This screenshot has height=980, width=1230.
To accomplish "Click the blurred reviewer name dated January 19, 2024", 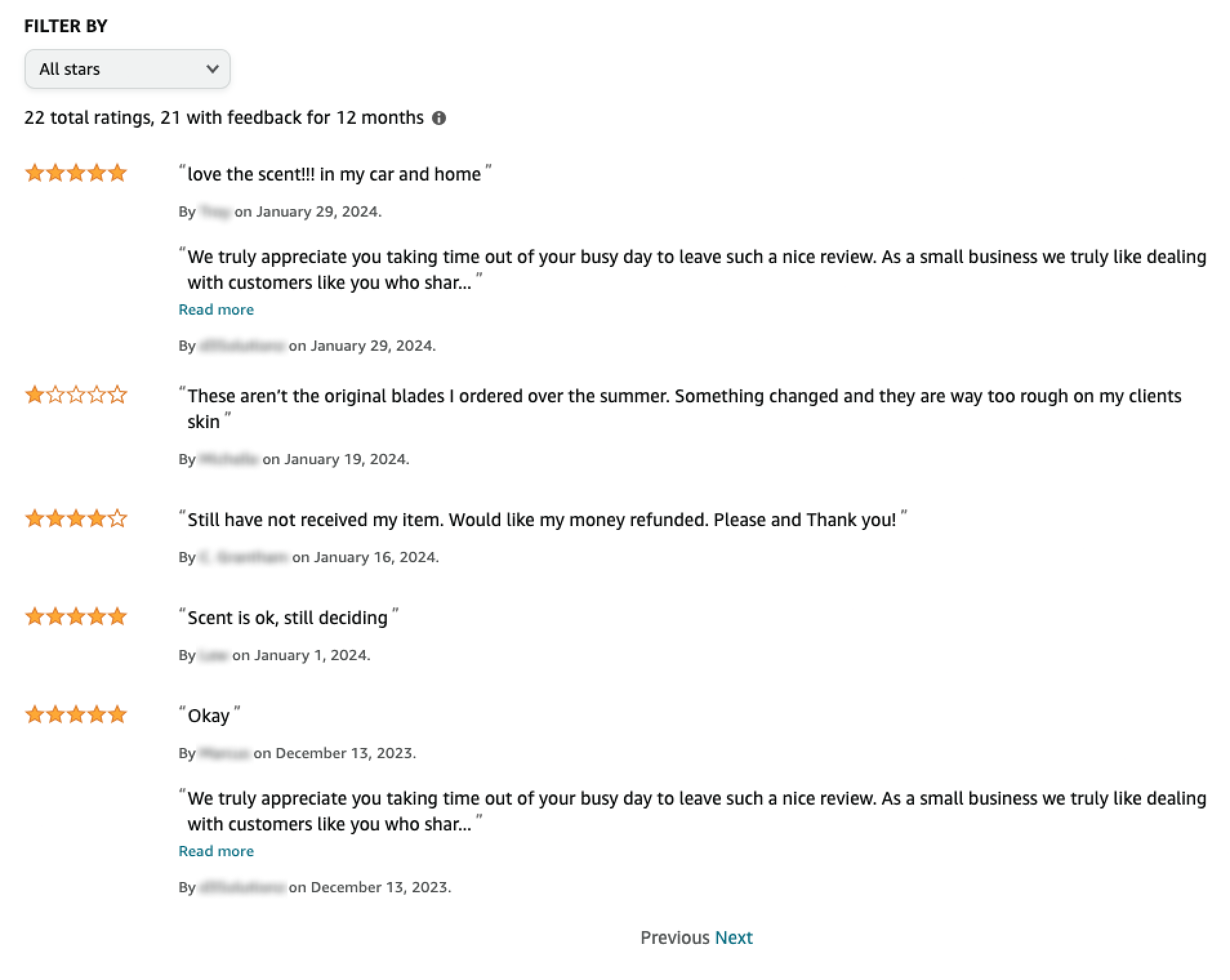I will point(229,460).
